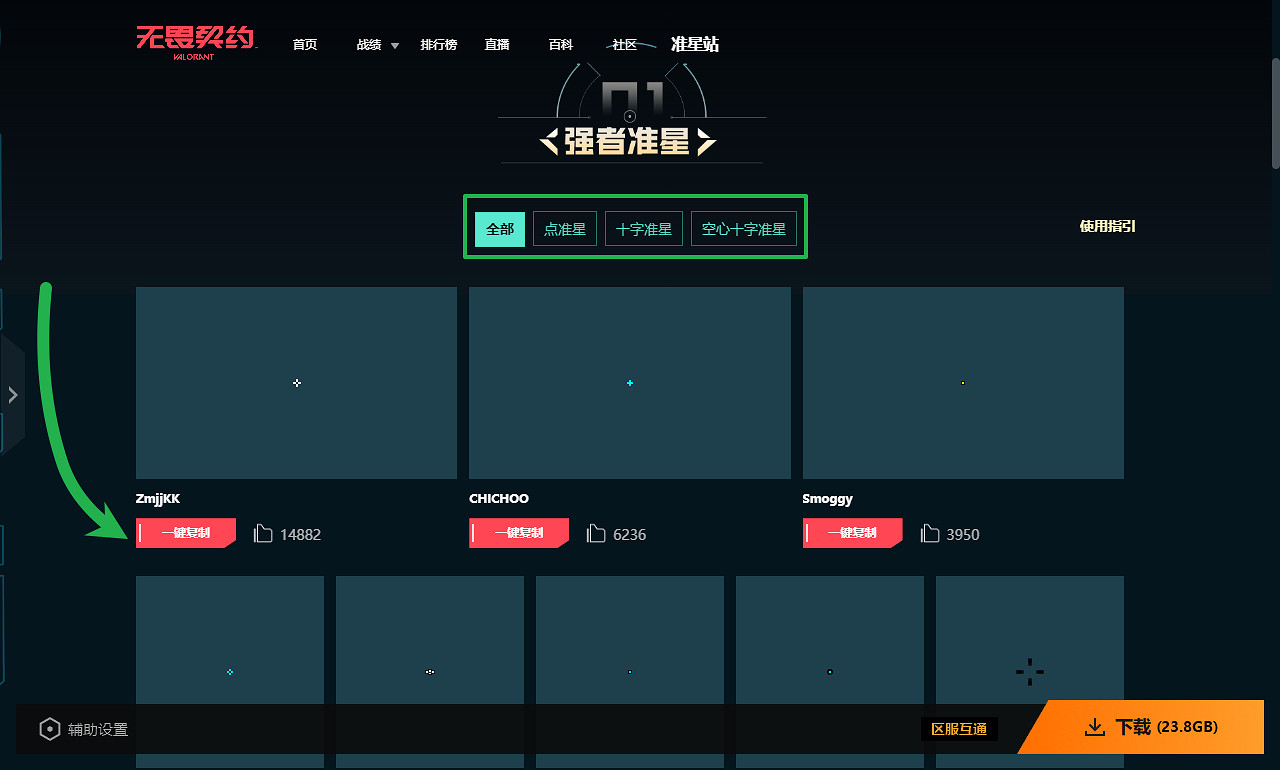Expand the left sidebar chevron panel
The width and height of the screenshot is (1280, 770).
[x=13, y=394]
